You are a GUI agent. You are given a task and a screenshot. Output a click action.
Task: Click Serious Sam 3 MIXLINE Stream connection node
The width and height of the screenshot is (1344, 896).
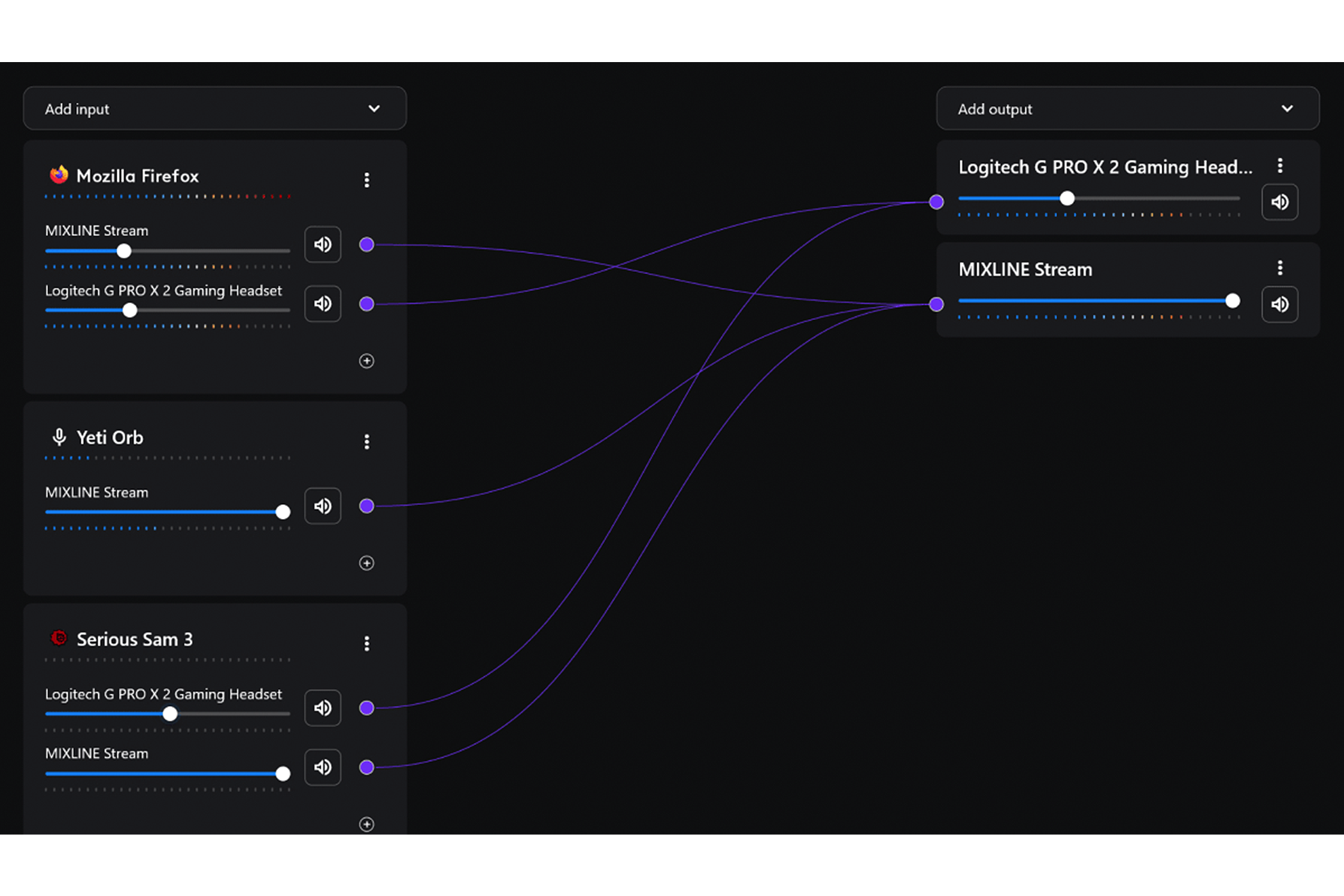click(x=367, y=767)
